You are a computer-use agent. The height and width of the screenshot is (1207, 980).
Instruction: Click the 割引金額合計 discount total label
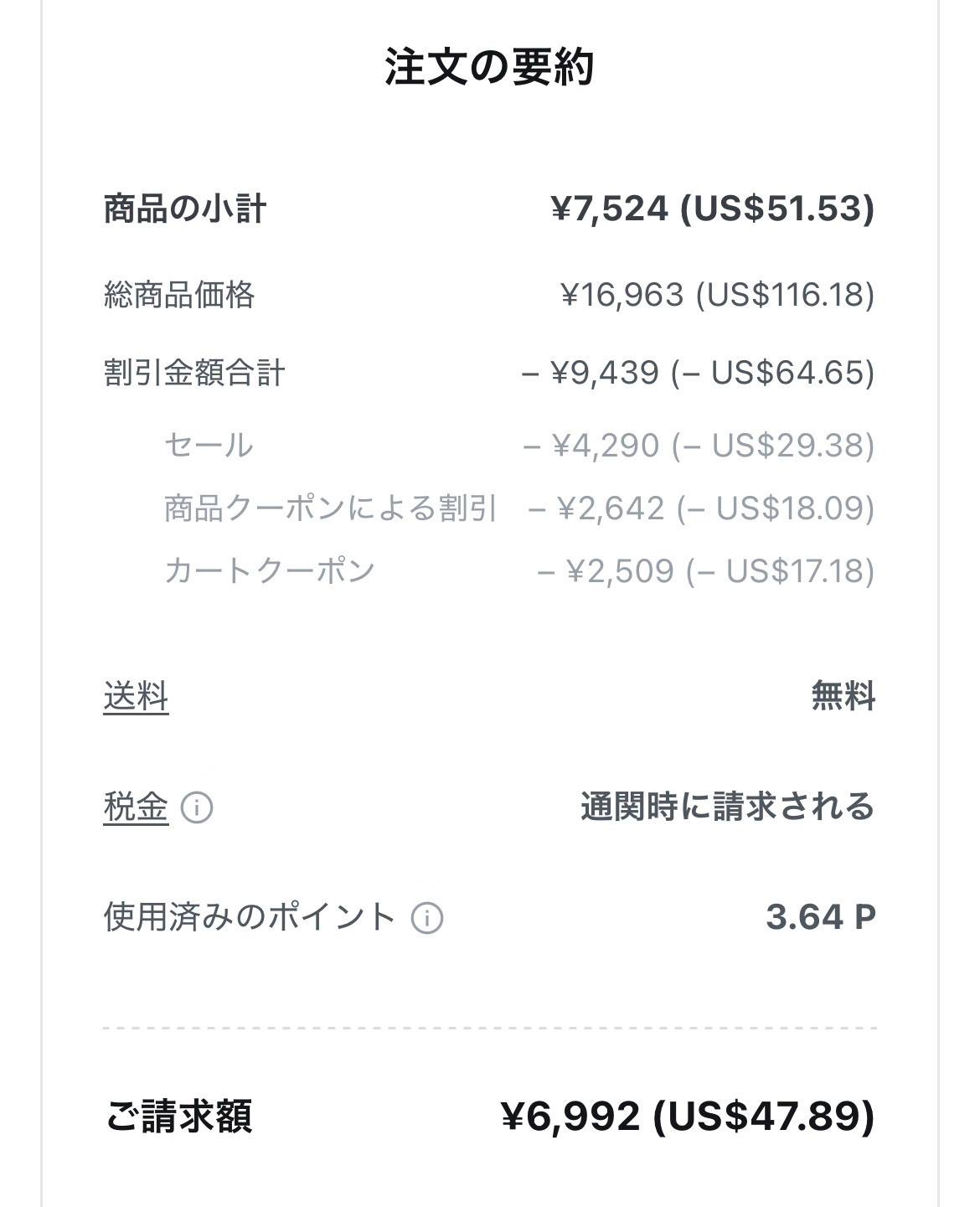click(194, 373)
